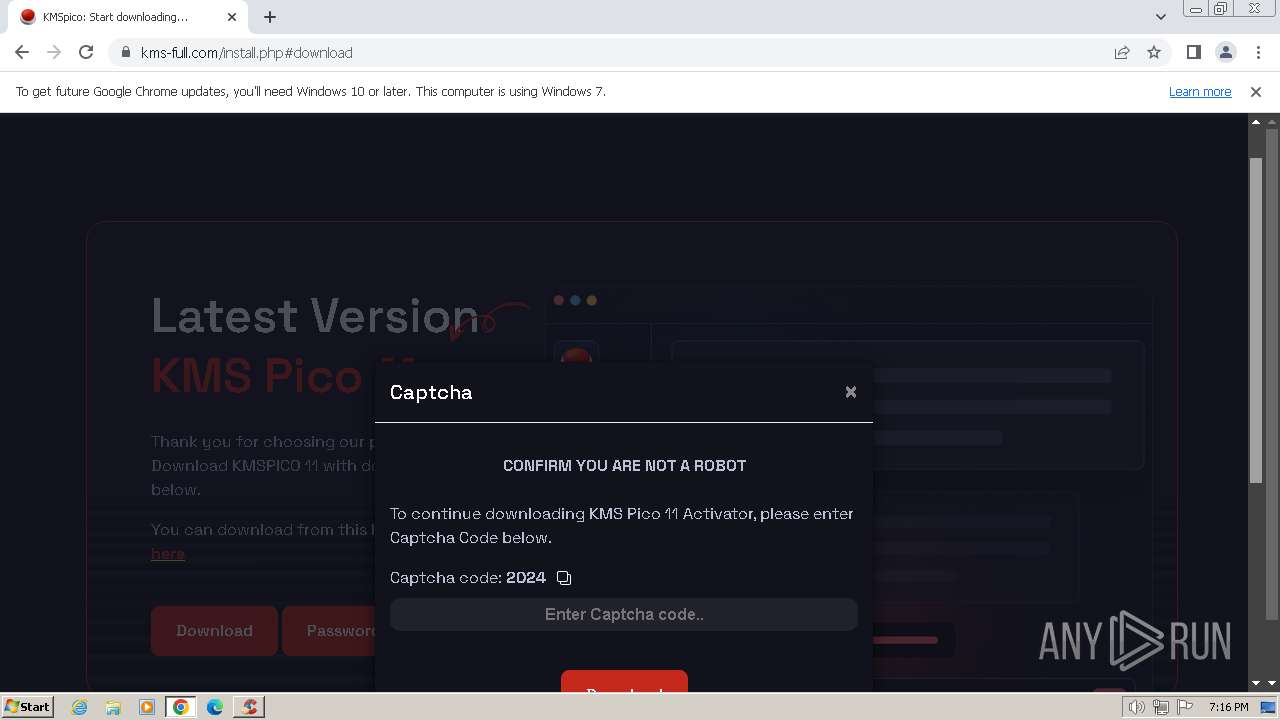Expand the tab search dropdown
Viewport: 1280px width, 720px height.
coord(1160,17)
